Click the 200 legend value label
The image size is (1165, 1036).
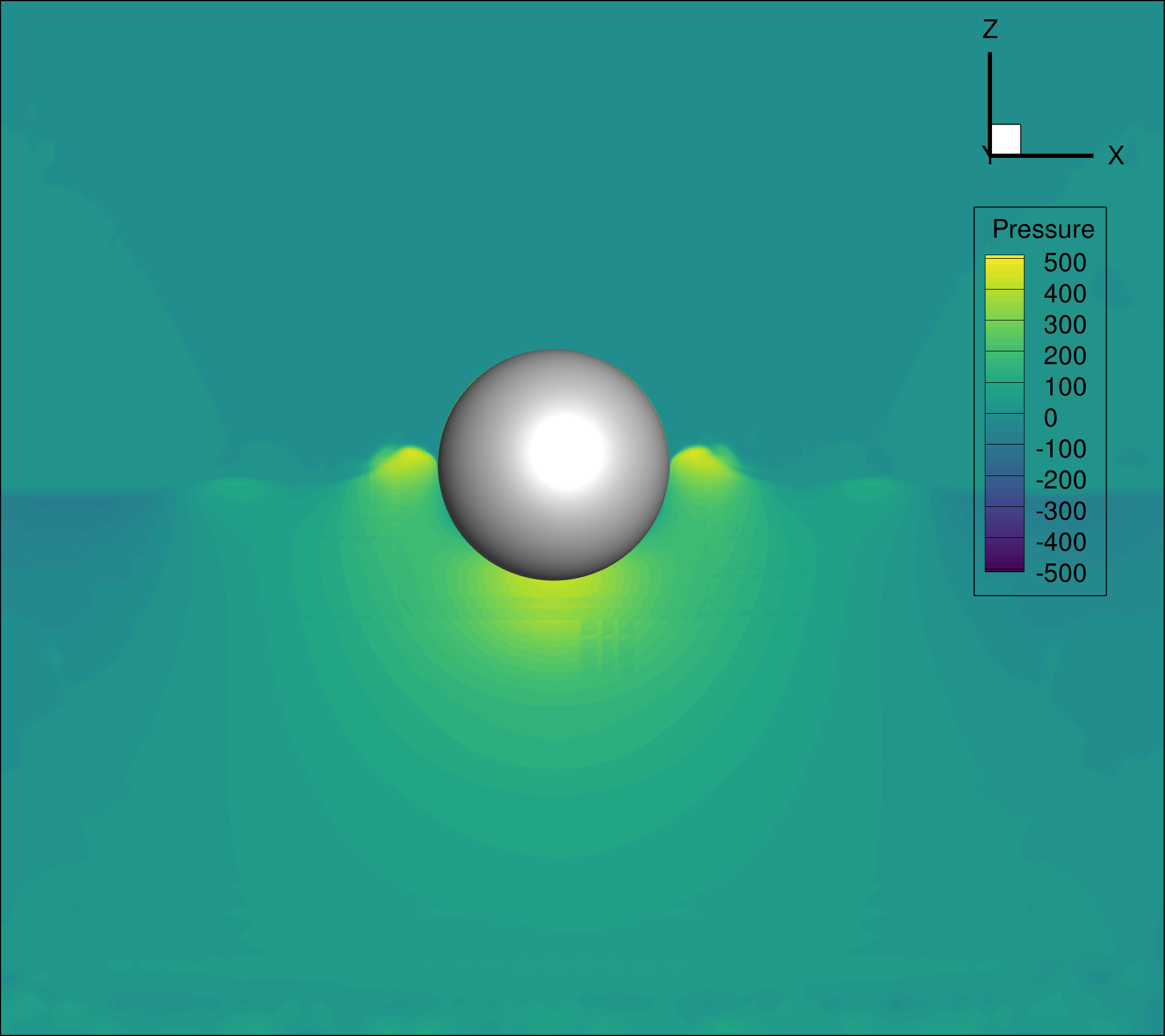1064,356
